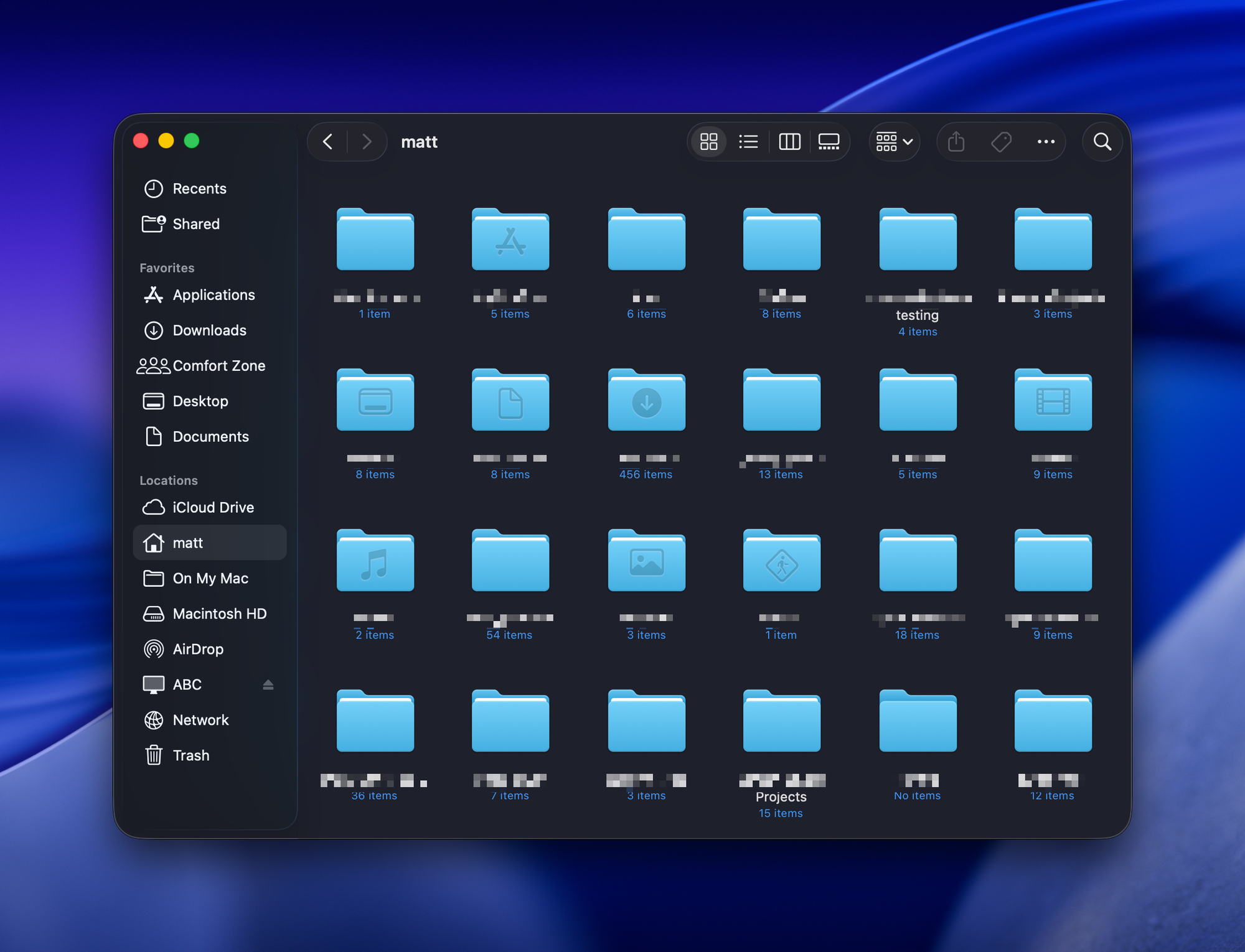This screenshot has width=1245, height=952.
Task: Click the Tags icon
Action: [1001, 142]
